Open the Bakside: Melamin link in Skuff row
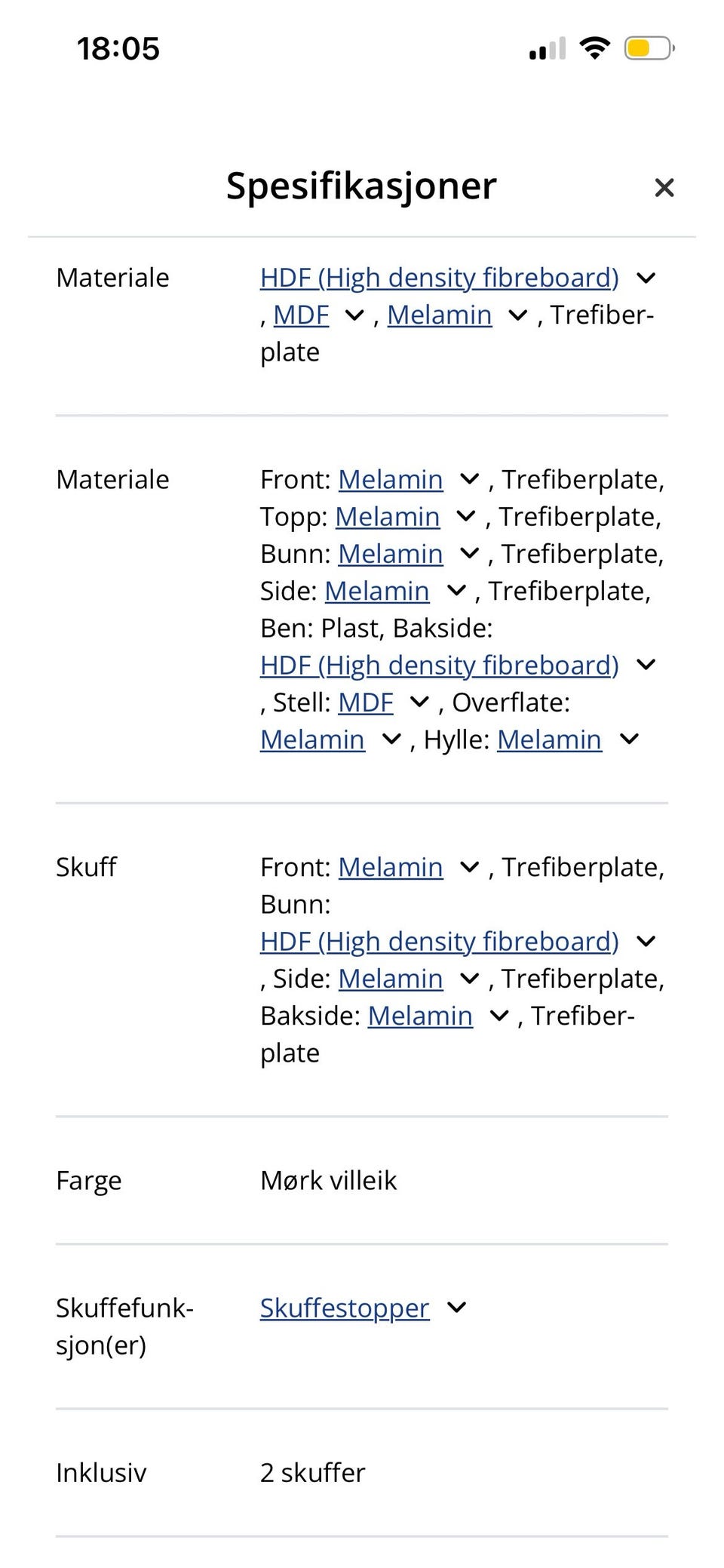The image size is (724, 1568). pyautogui.click(x=420, y=1016)
